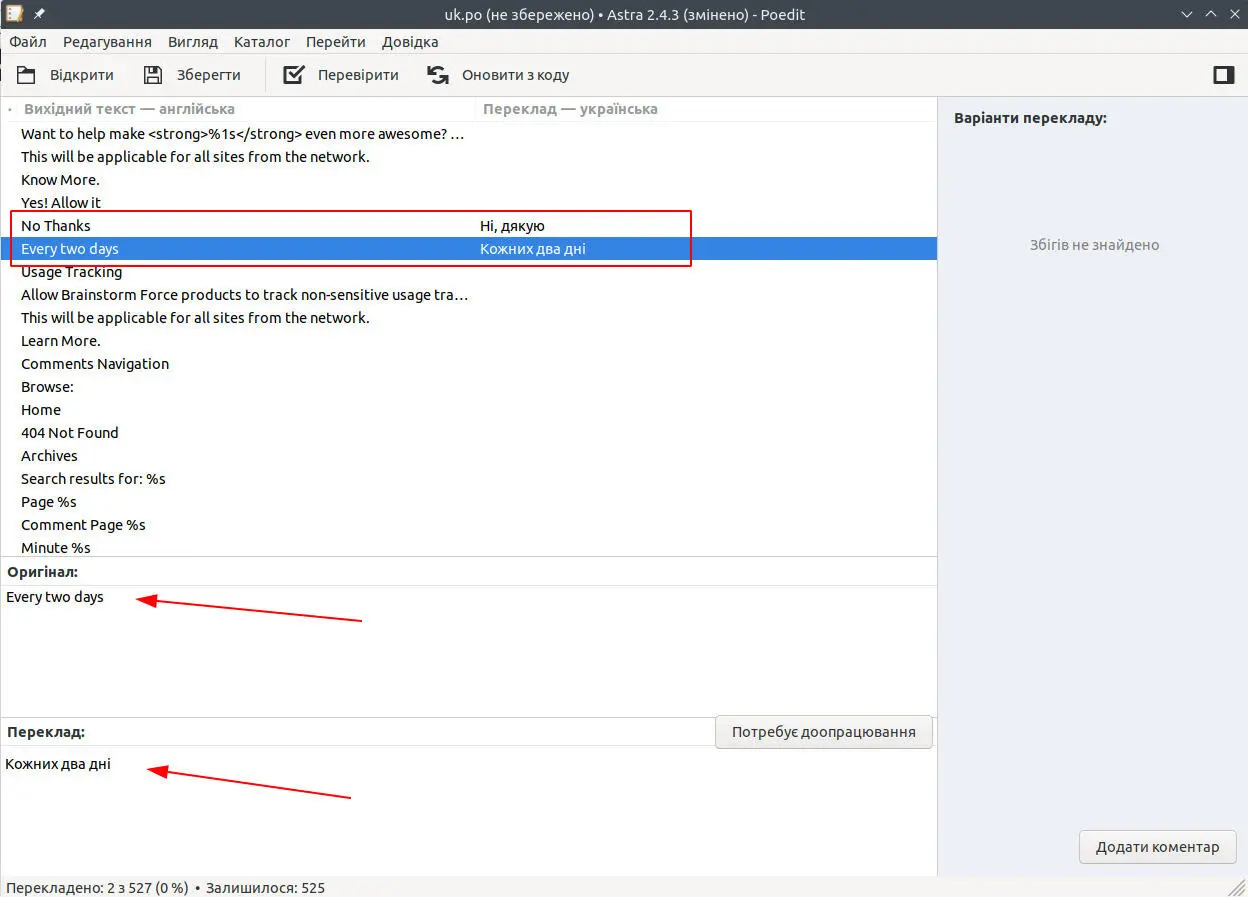Select 'This will be applicable' row below Allow Brainstorm
Image resolution: width=1248 pixels, height=897 pixels.
[469, 318]
